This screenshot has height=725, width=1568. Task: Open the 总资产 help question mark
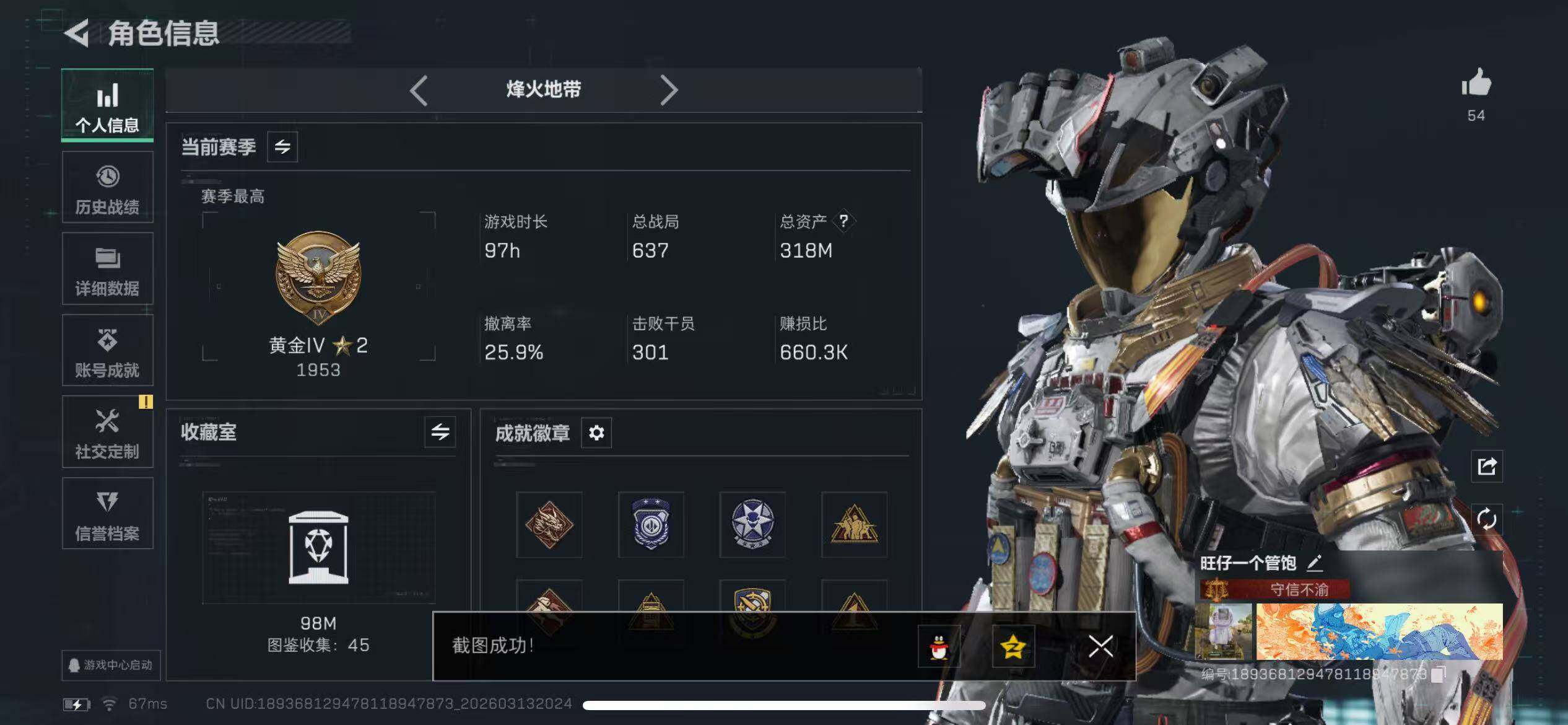(843, 221)
